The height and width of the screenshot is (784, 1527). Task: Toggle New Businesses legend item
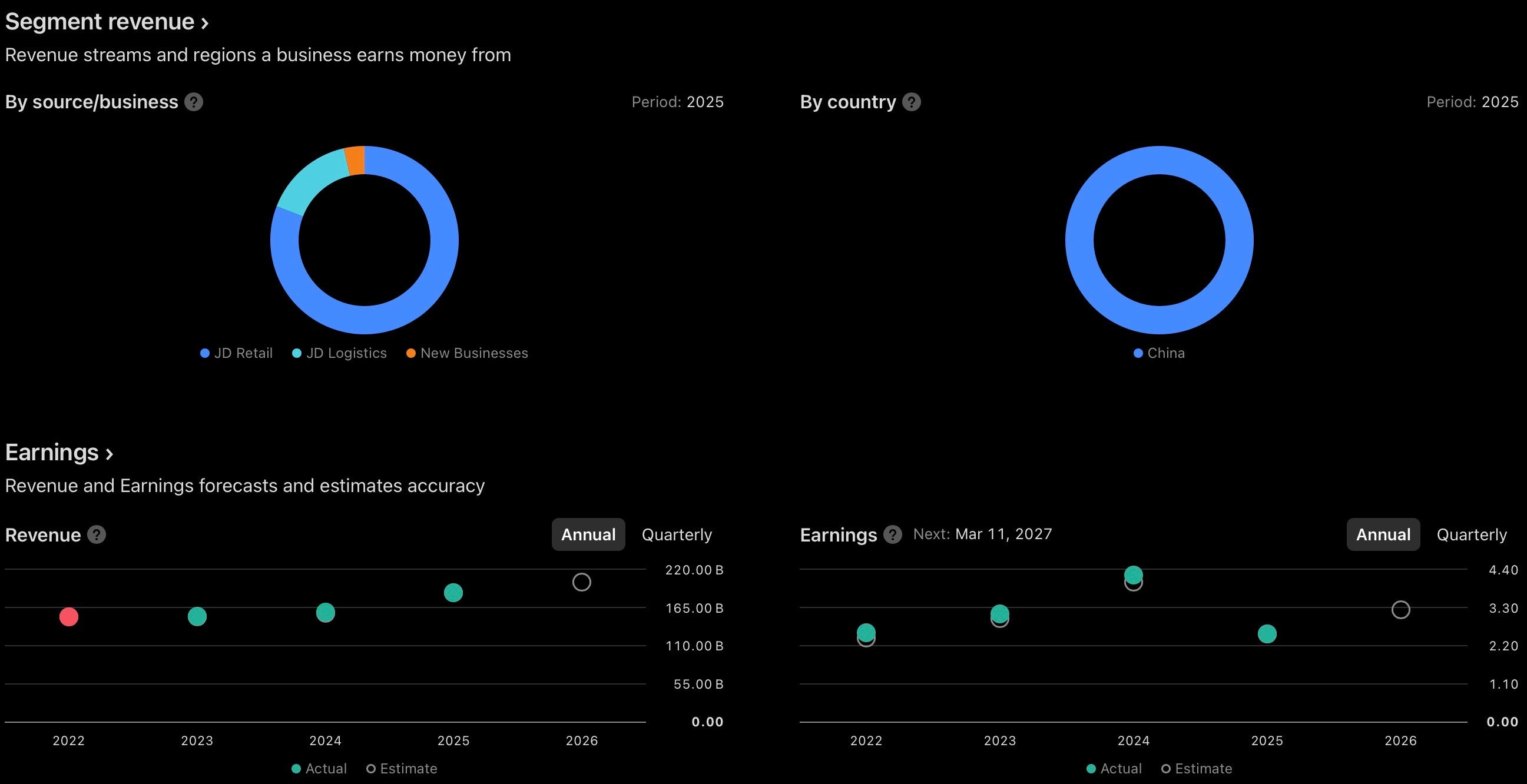tap(467, 353)
